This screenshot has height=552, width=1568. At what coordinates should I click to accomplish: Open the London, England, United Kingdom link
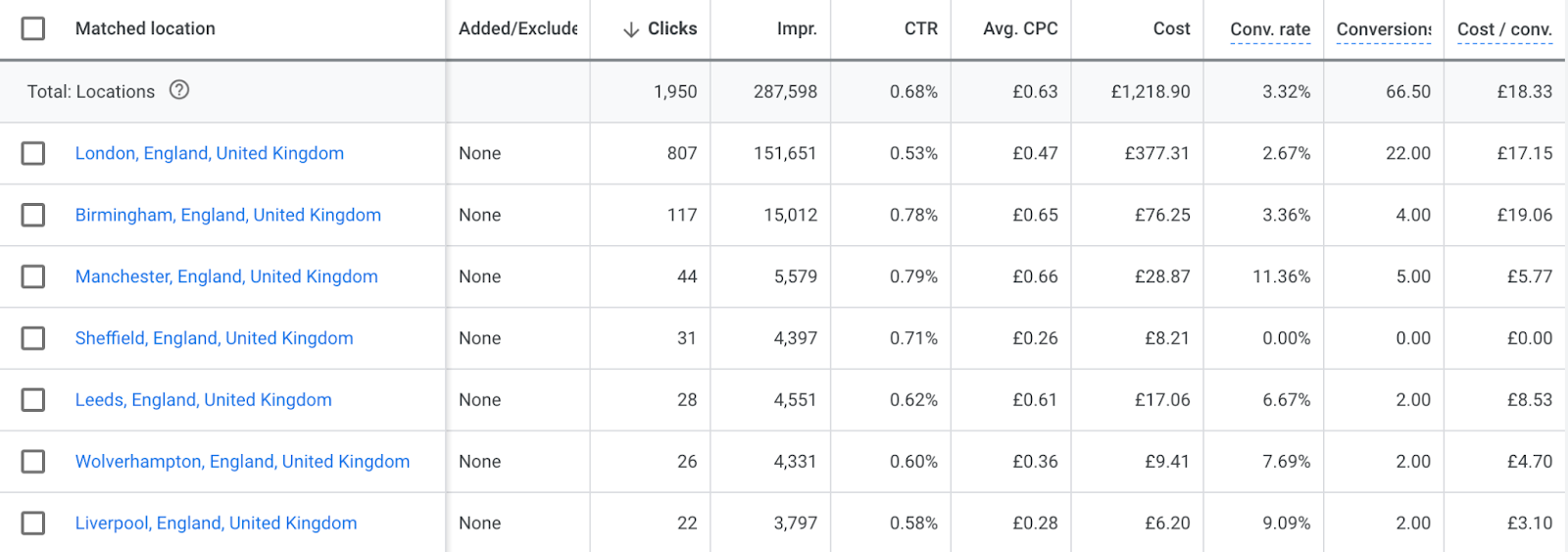pyautogui.click(x=210, y=153)
